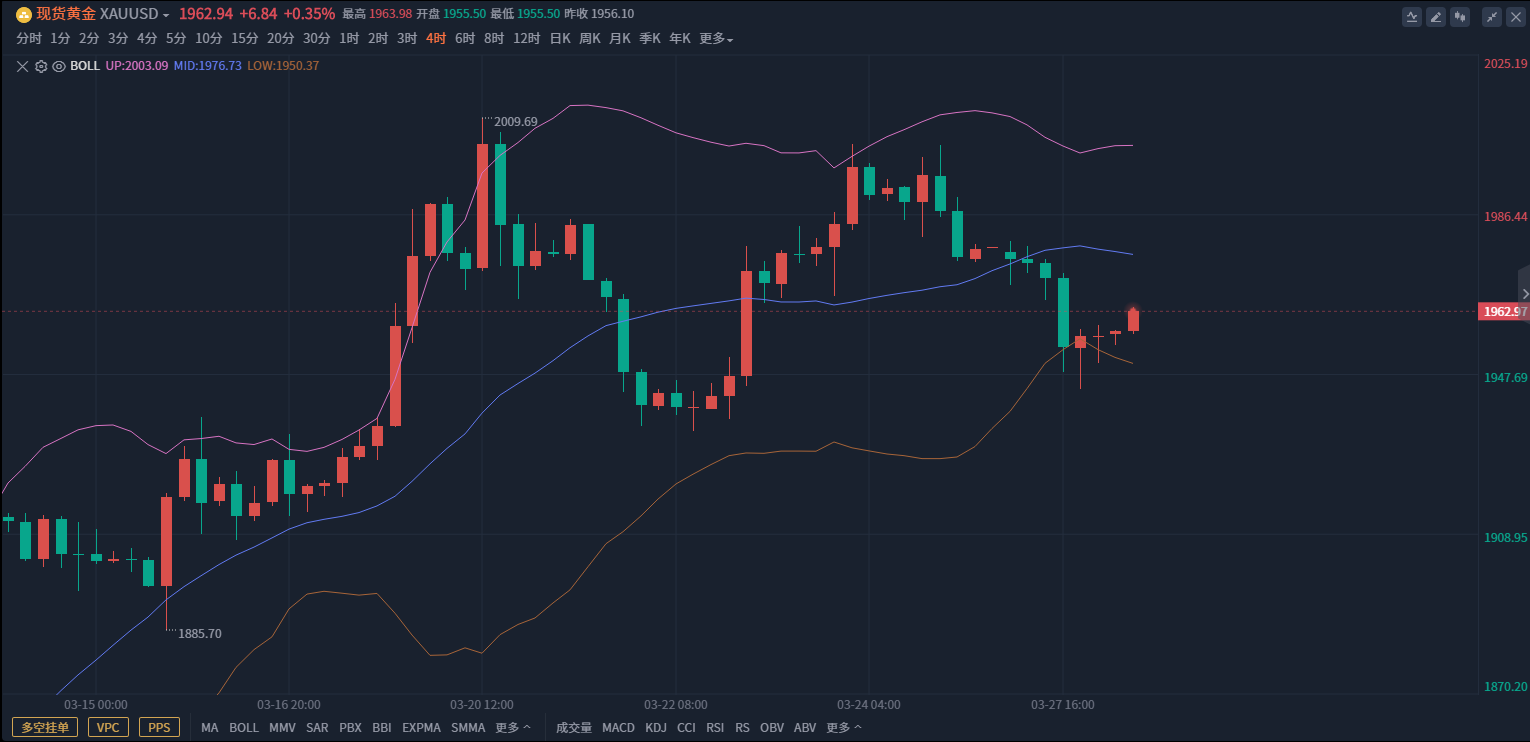Viewport: 1530px width, 742px height.
Task: Switch to the 1分 timeframe
Action: pyautogui.click(x=60, y=39)
